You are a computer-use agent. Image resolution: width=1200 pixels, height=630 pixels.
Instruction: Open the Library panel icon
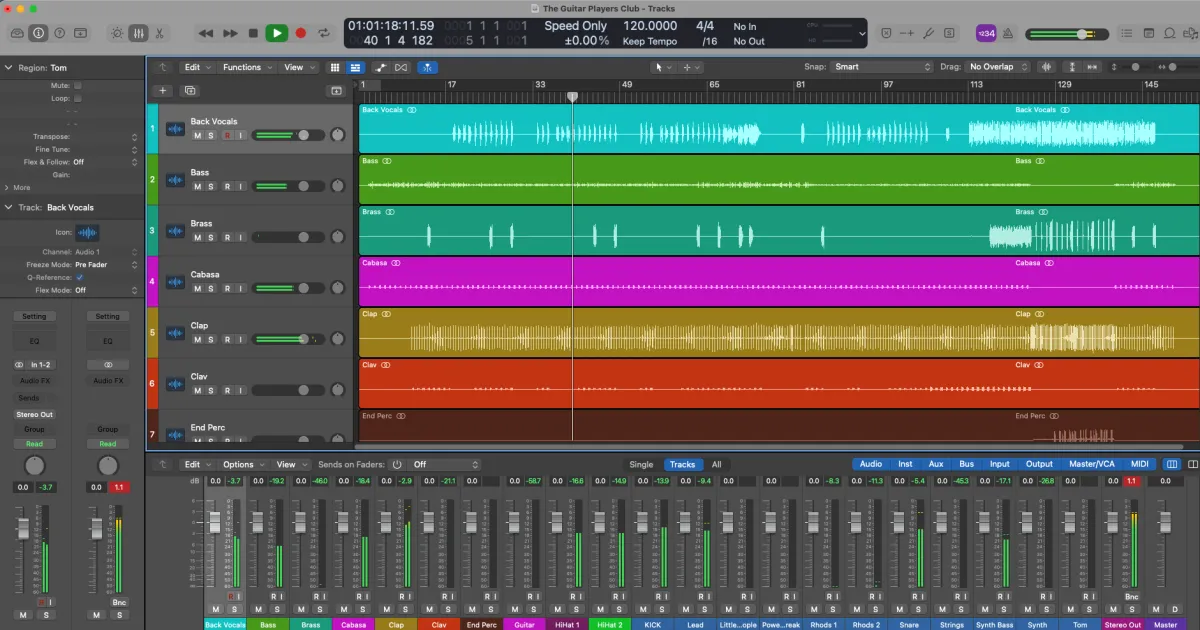[x=17, y=33]
